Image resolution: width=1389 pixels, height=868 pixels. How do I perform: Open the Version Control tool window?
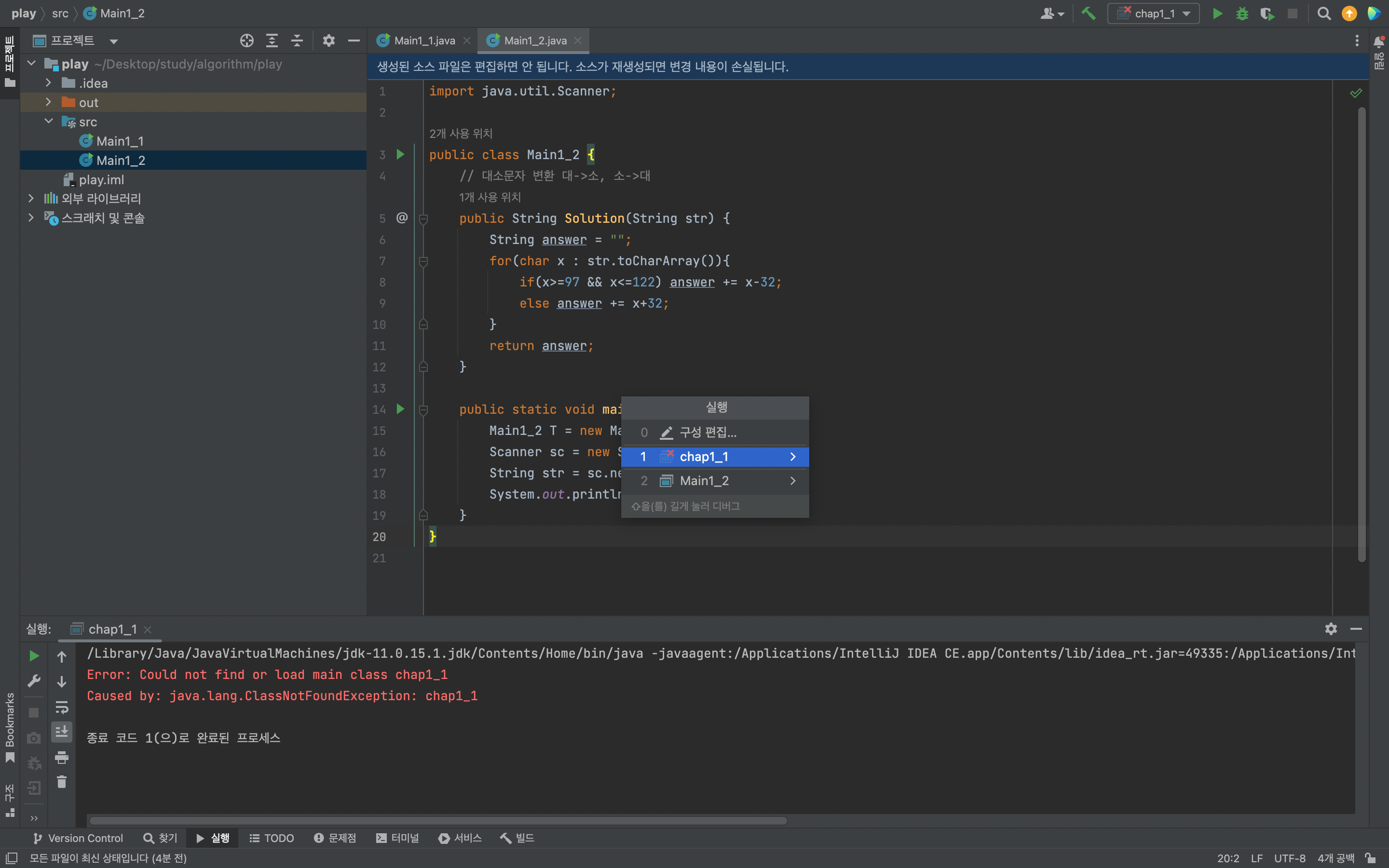pyautogui.click(x=78, y=838)
